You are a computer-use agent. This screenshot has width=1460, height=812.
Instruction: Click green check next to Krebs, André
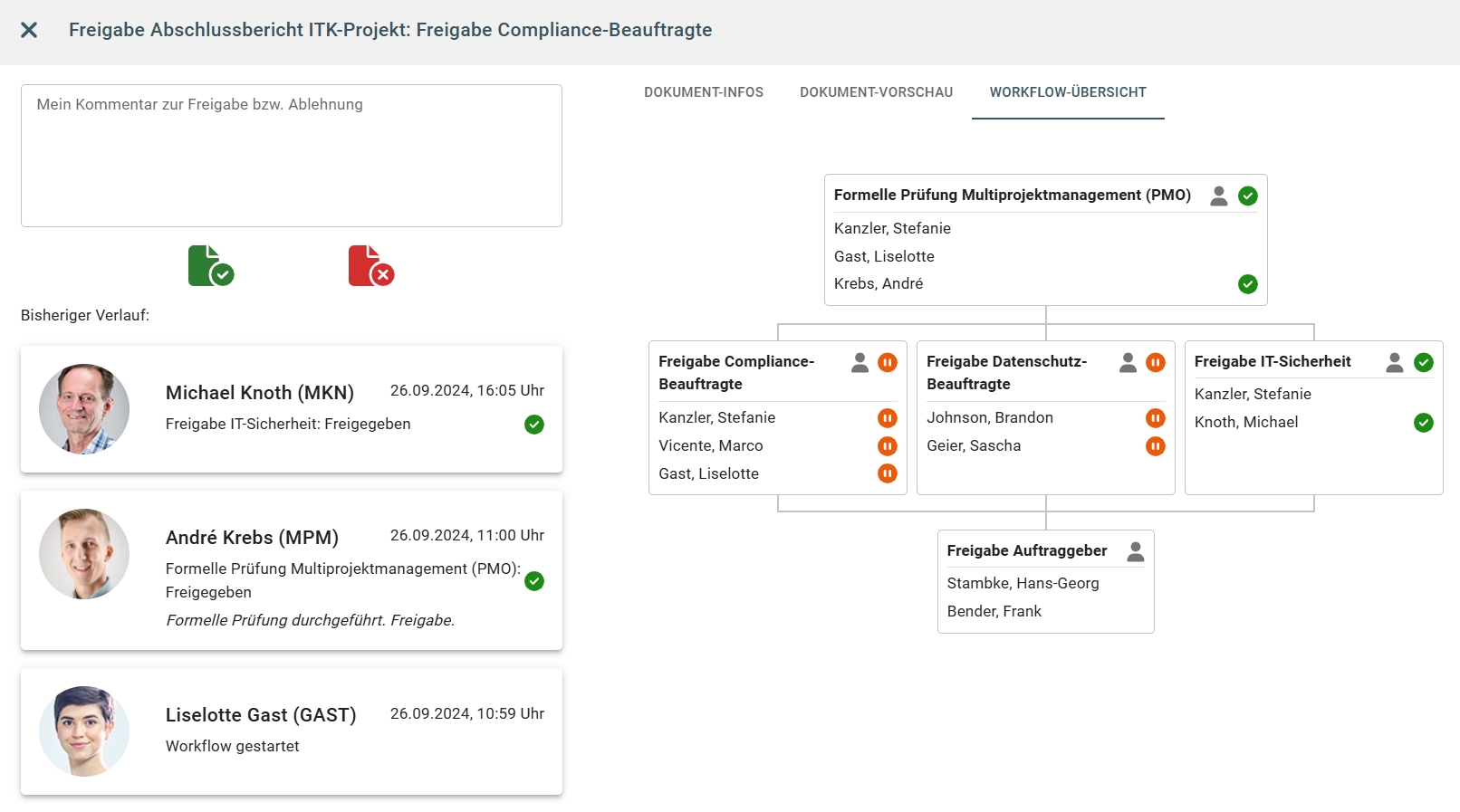click(x=1247, y=284)
